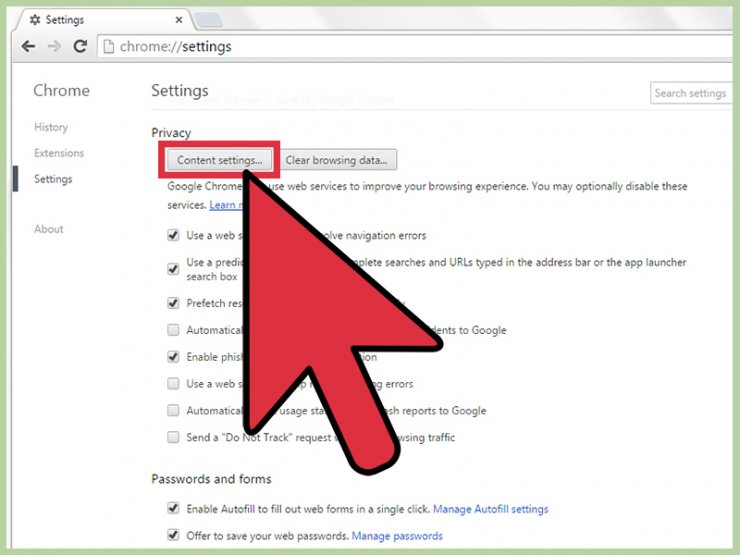The width and height of the screenshot is (740, 555).
Task: Enable the "Do Not Track" request checkbox
Action: click(173, 437)
